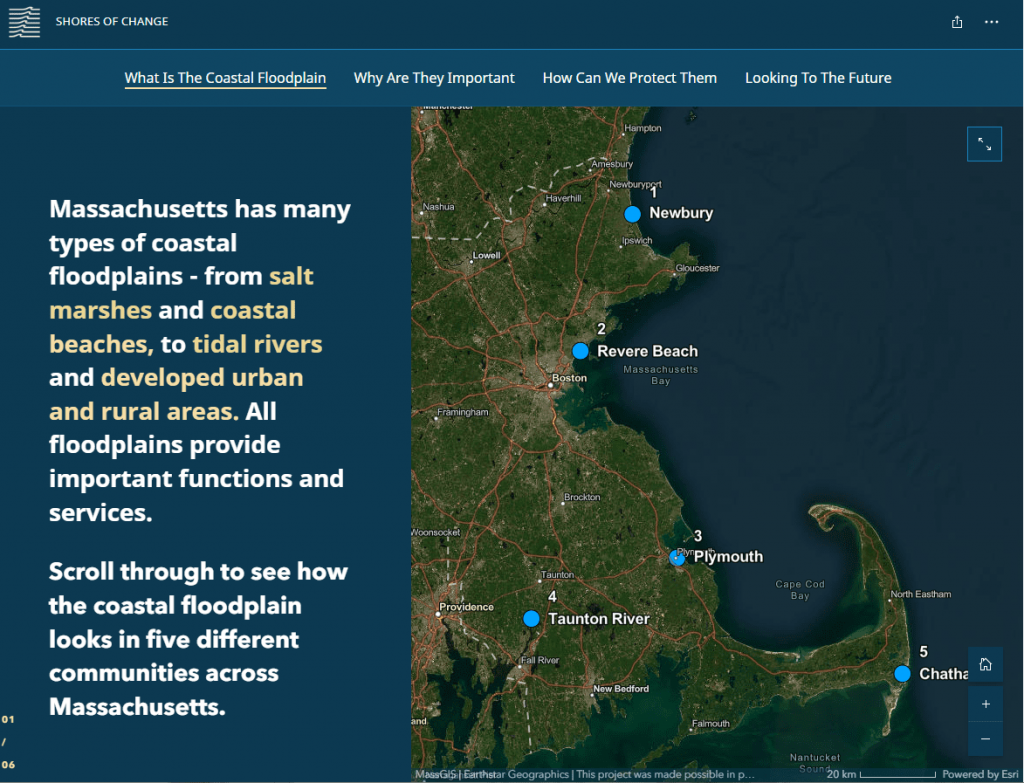Select the Revere Beach map marker

[580, 351]
